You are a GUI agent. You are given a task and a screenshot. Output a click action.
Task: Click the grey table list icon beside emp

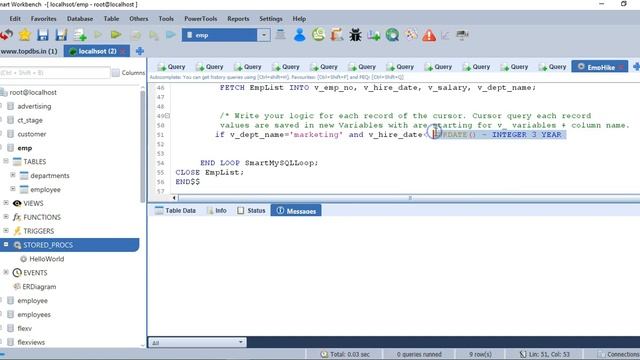(280, 35)
